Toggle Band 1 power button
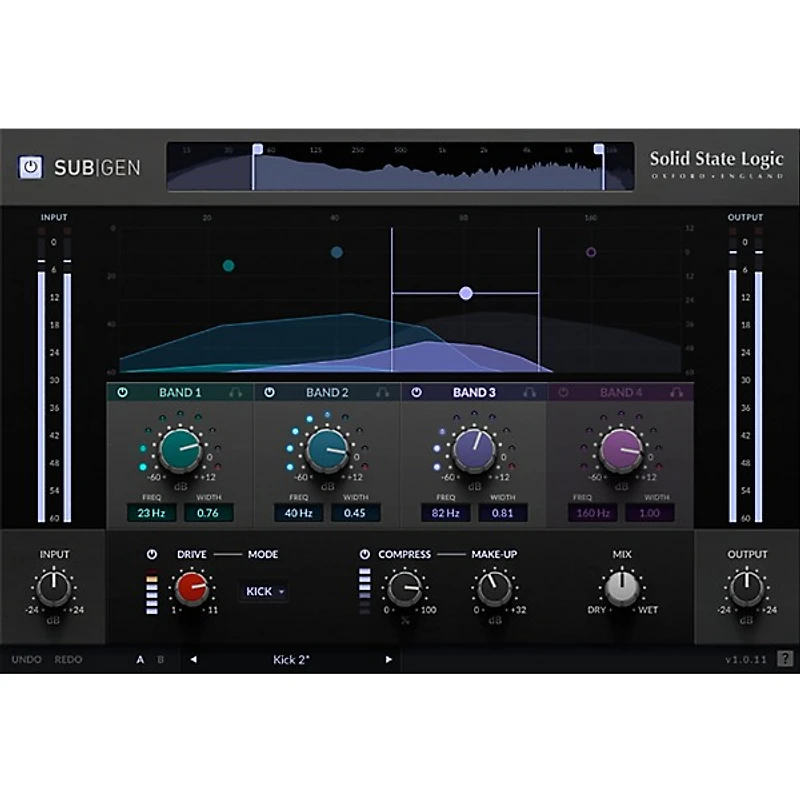This screenshot has width=800, height=800. pyautogui.click(x=122, y=392)
